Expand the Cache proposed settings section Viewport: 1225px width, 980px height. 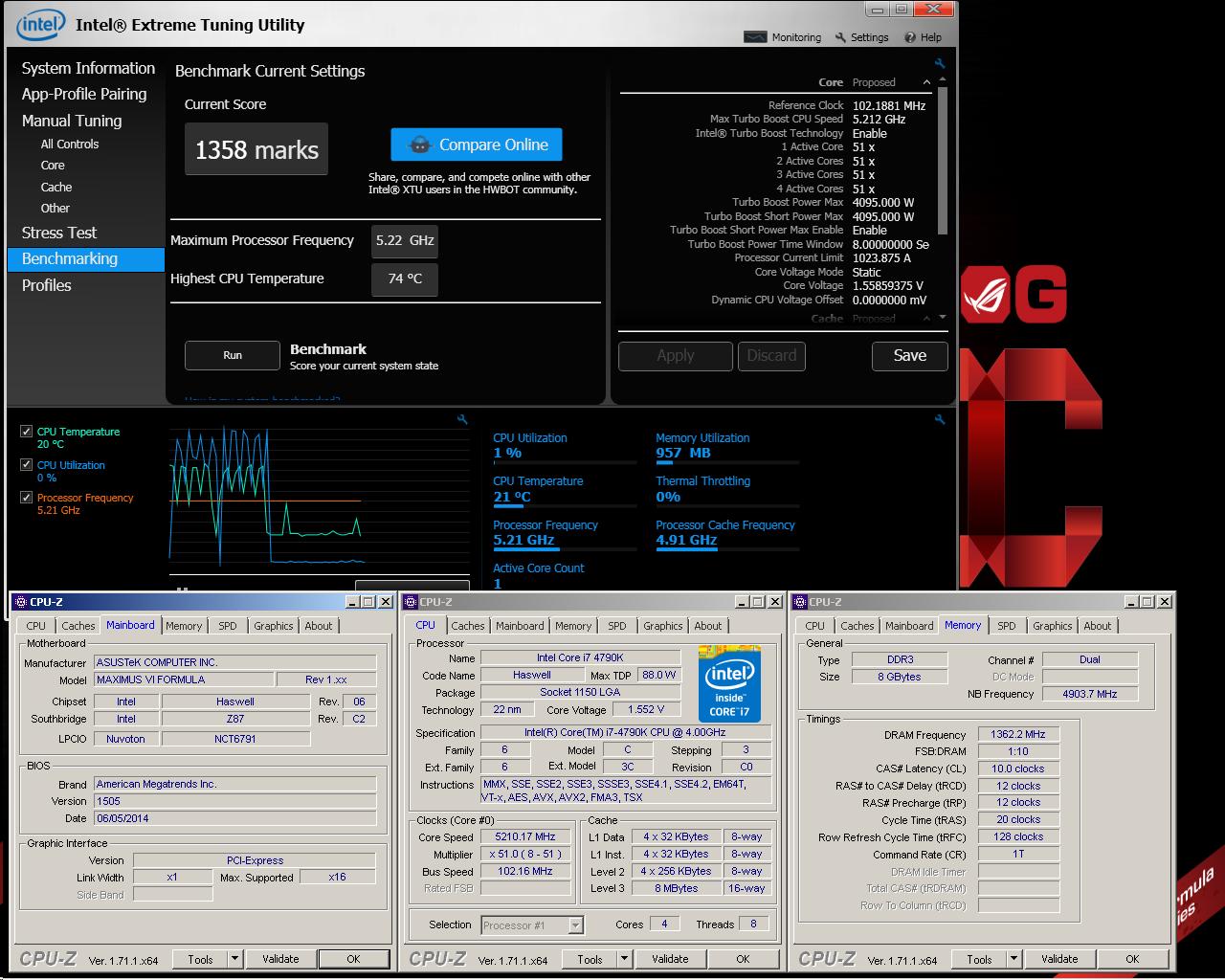click(x=926, y=319)
